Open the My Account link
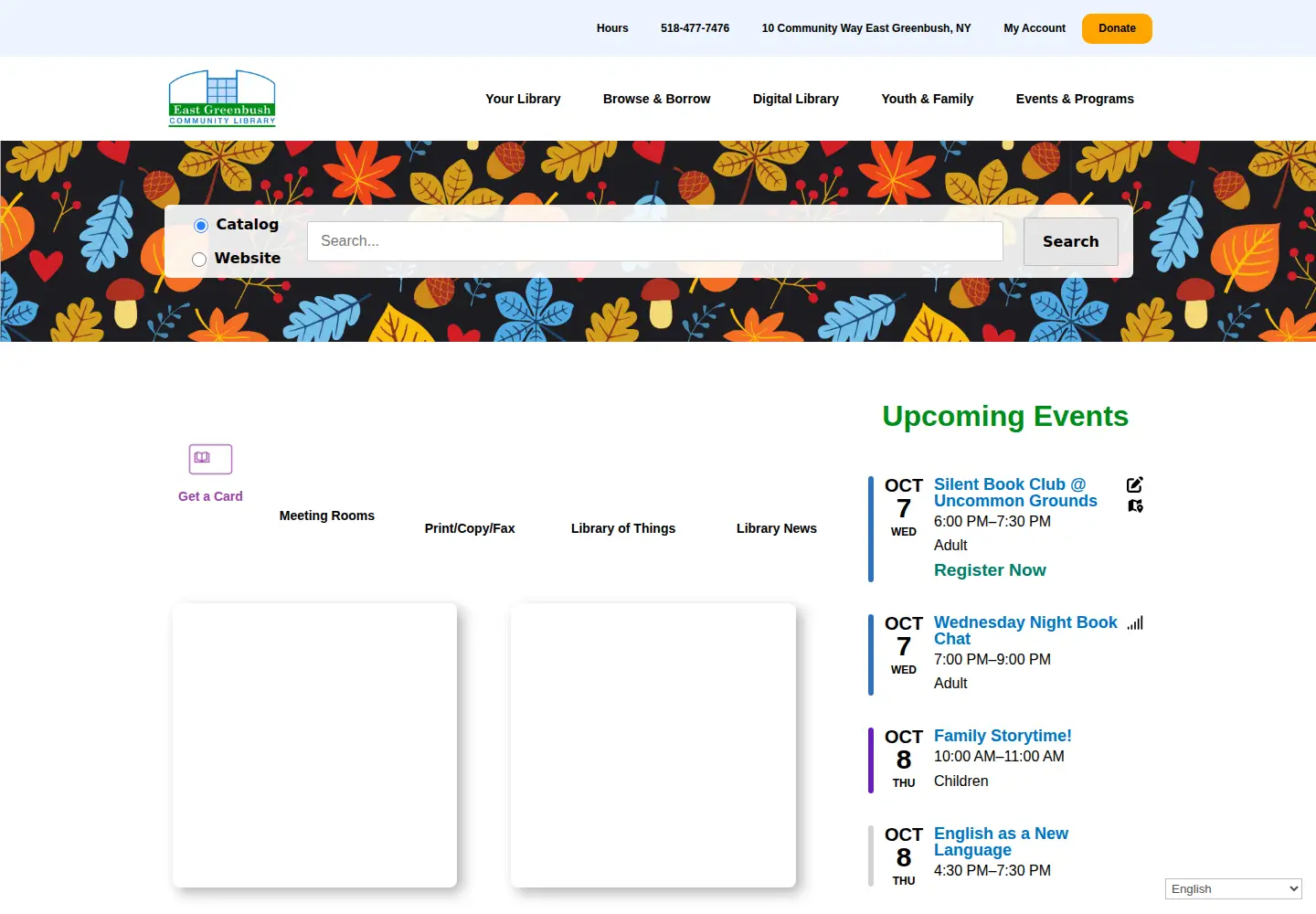Screen dimensions: 1316x914 pyautogui.click(x=1035, y=28)
